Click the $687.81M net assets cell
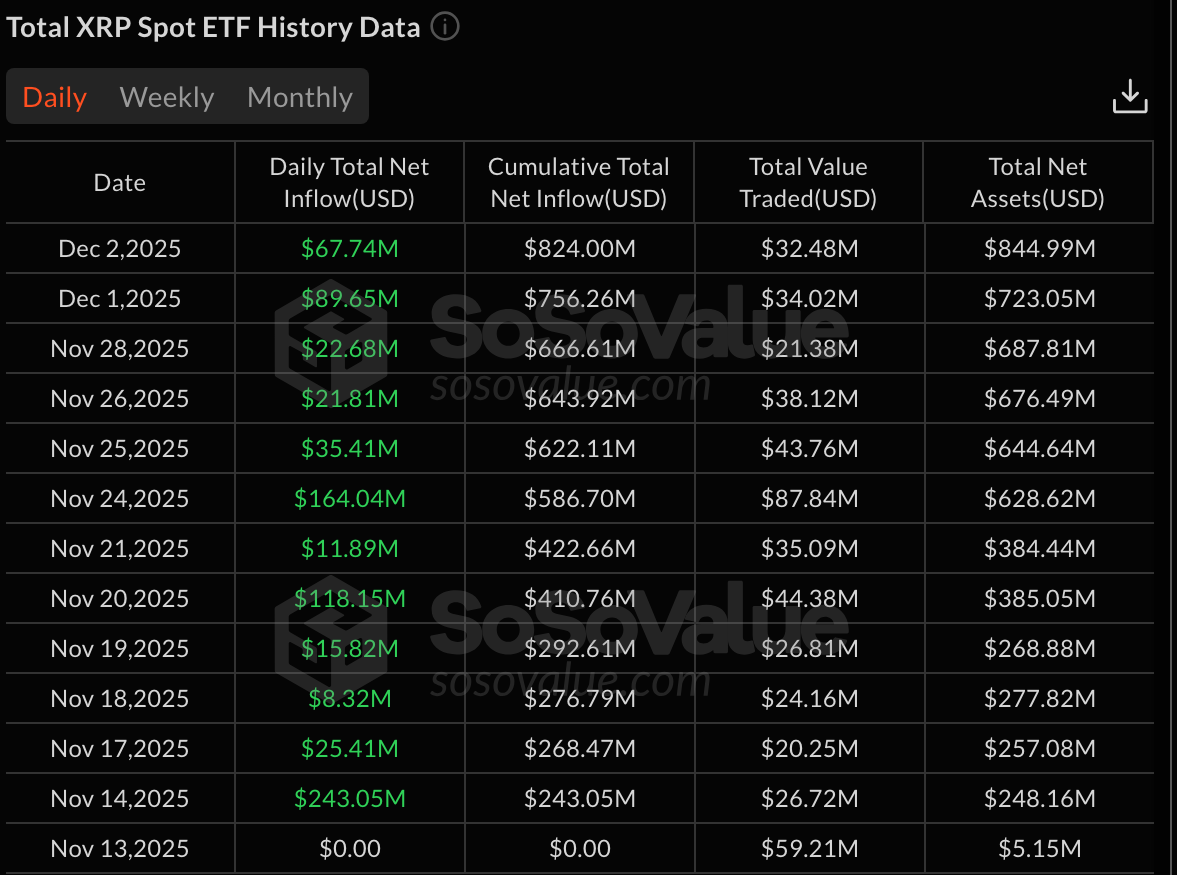 click(1040, 348)
